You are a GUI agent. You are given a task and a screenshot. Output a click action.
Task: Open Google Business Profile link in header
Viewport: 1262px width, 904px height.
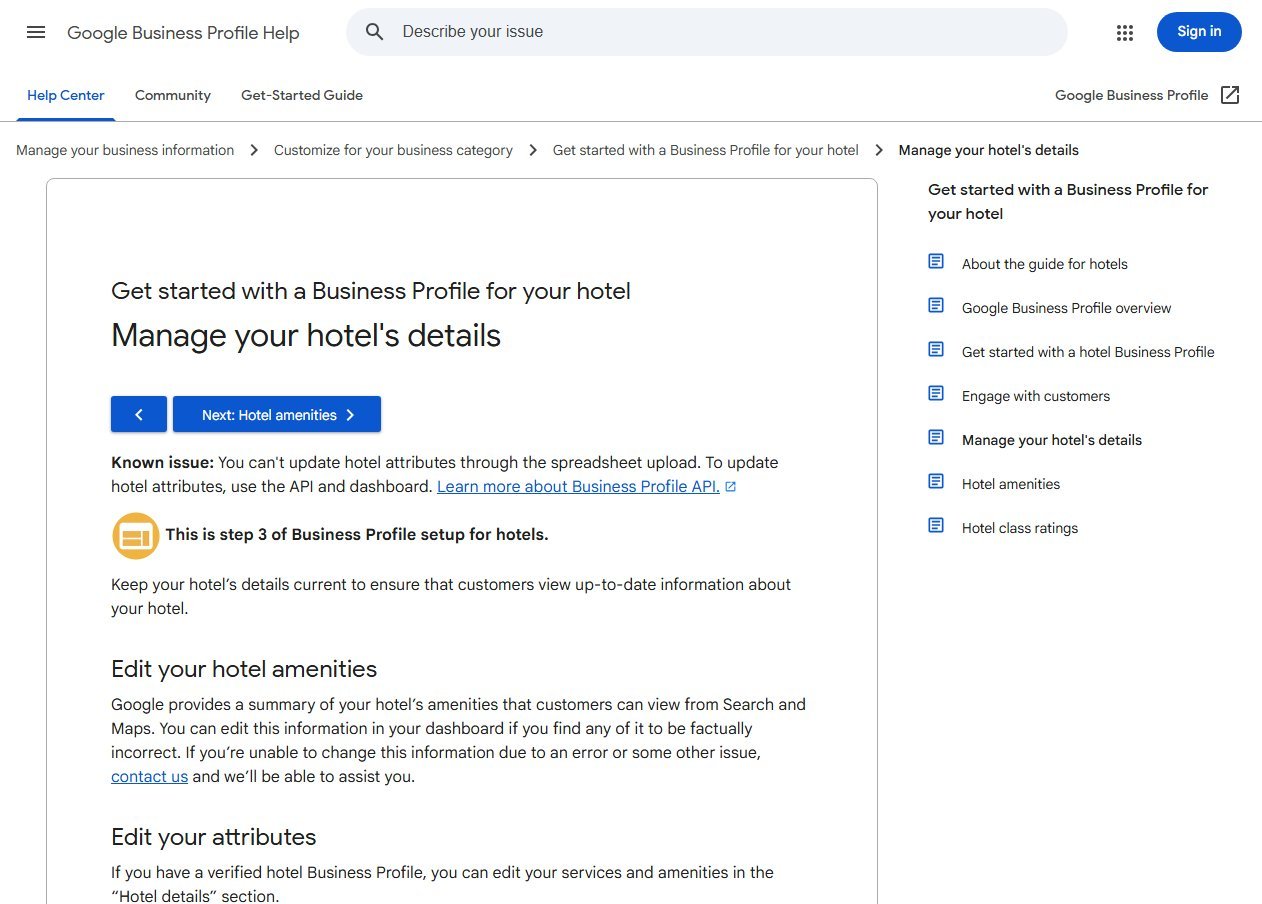pyautogui.click(x=1132, y=96)
